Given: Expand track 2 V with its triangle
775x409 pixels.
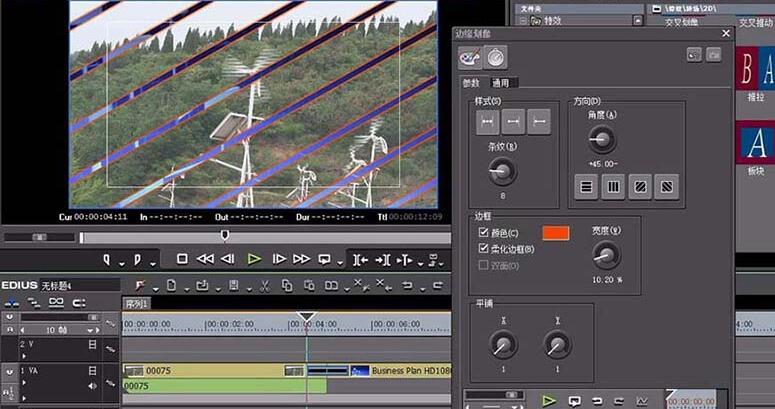Looking at the screenshot, I should point(24,356).
